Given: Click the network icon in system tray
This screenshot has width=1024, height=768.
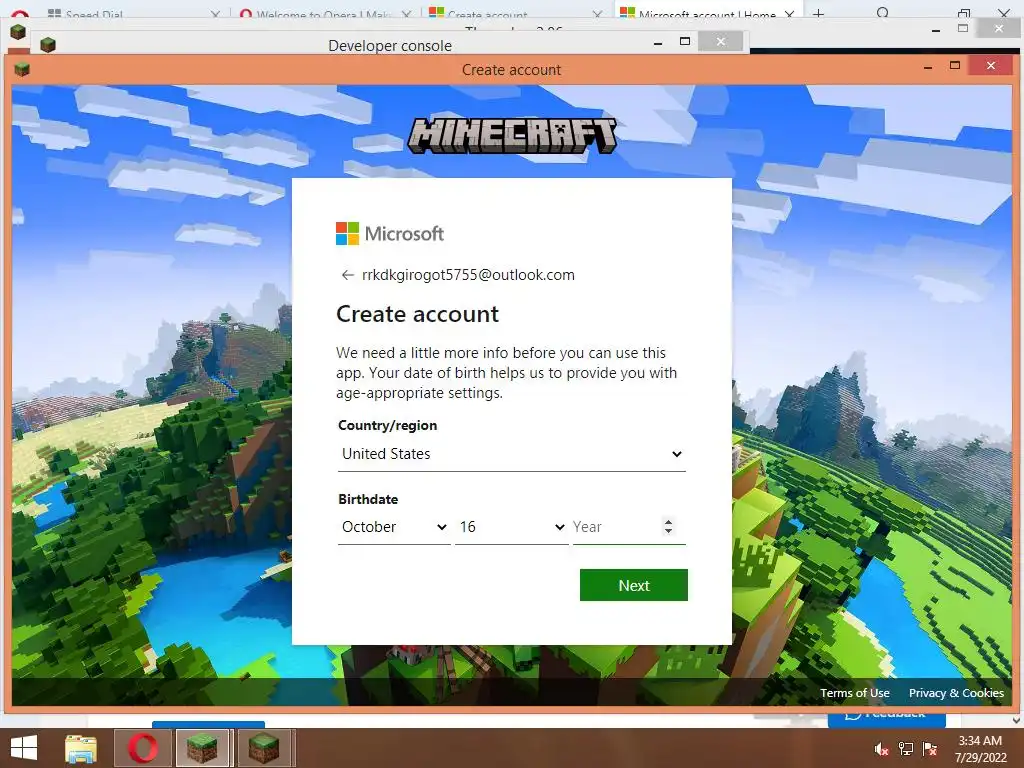Looking at the screenshot, I should point(906,749).
